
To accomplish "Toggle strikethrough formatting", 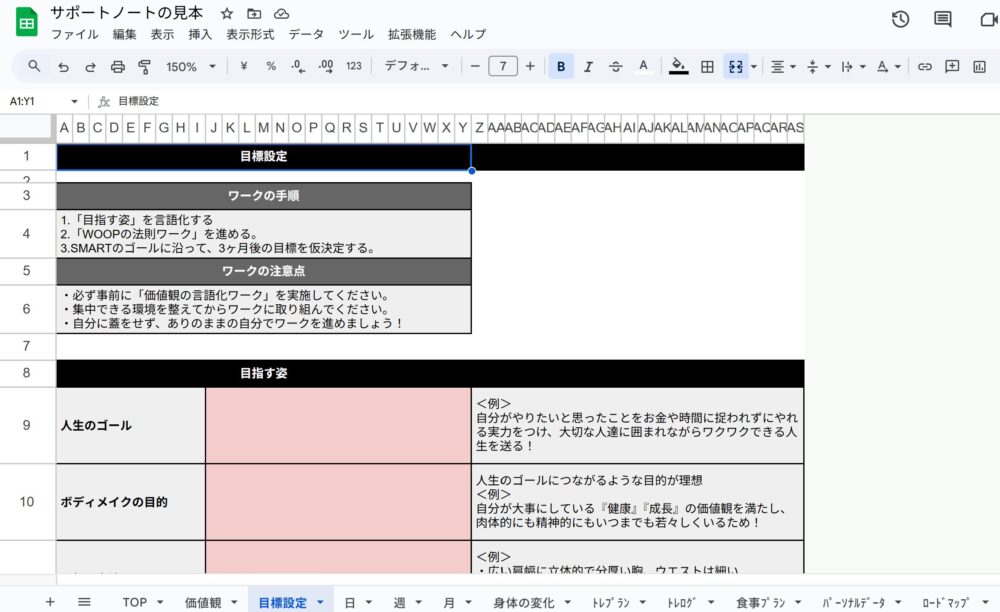I will coord(615,66).
